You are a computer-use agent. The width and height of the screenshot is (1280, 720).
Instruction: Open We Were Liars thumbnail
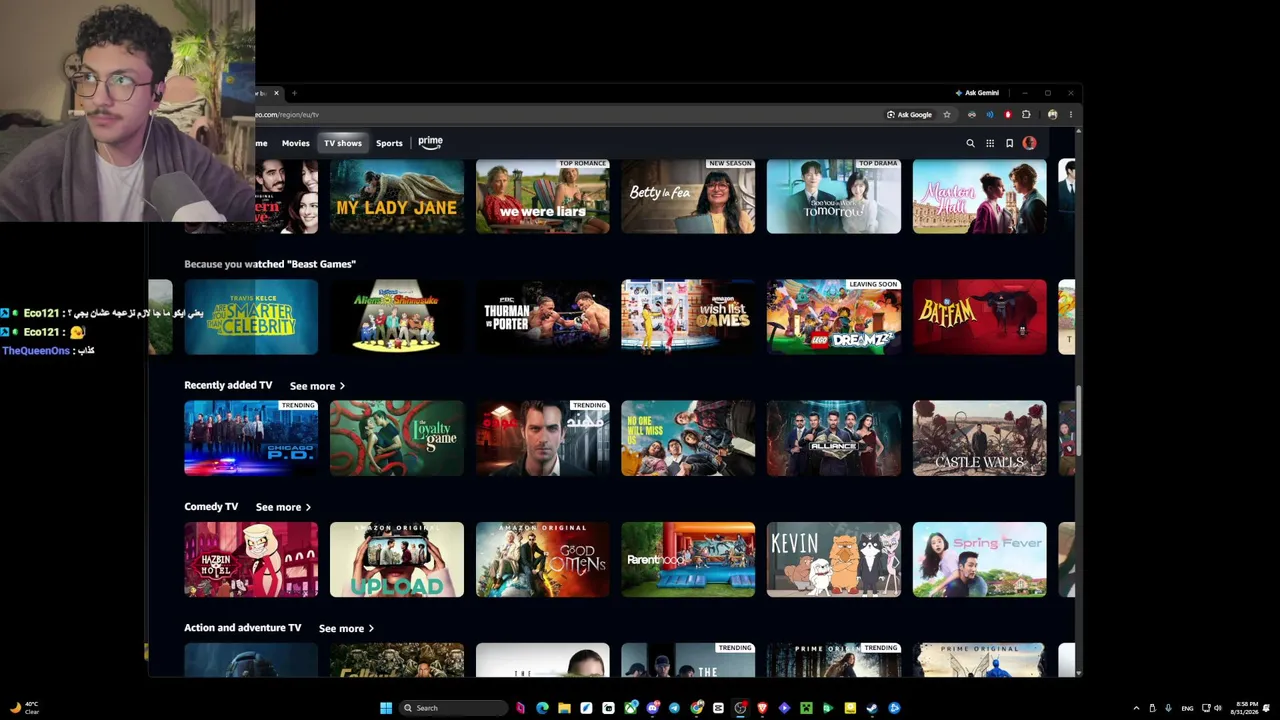(543, 197)
